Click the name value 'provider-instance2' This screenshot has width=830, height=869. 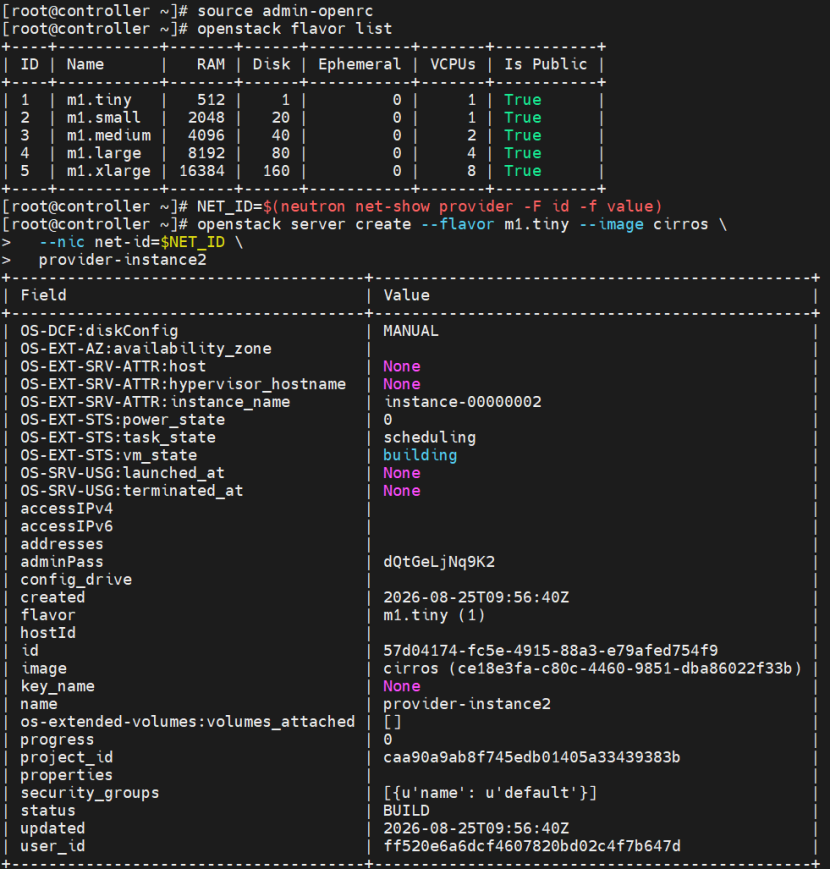click(x=467, y=704)
